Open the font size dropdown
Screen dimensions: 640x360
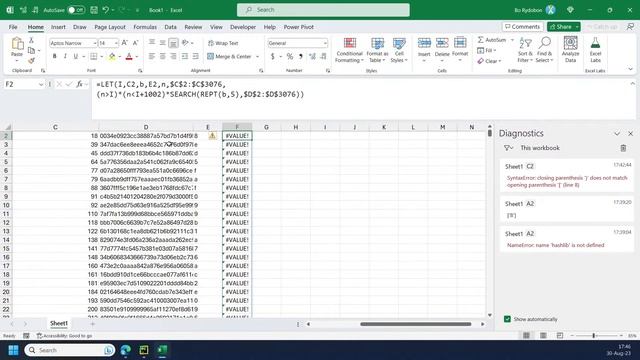tap(116, 43)
